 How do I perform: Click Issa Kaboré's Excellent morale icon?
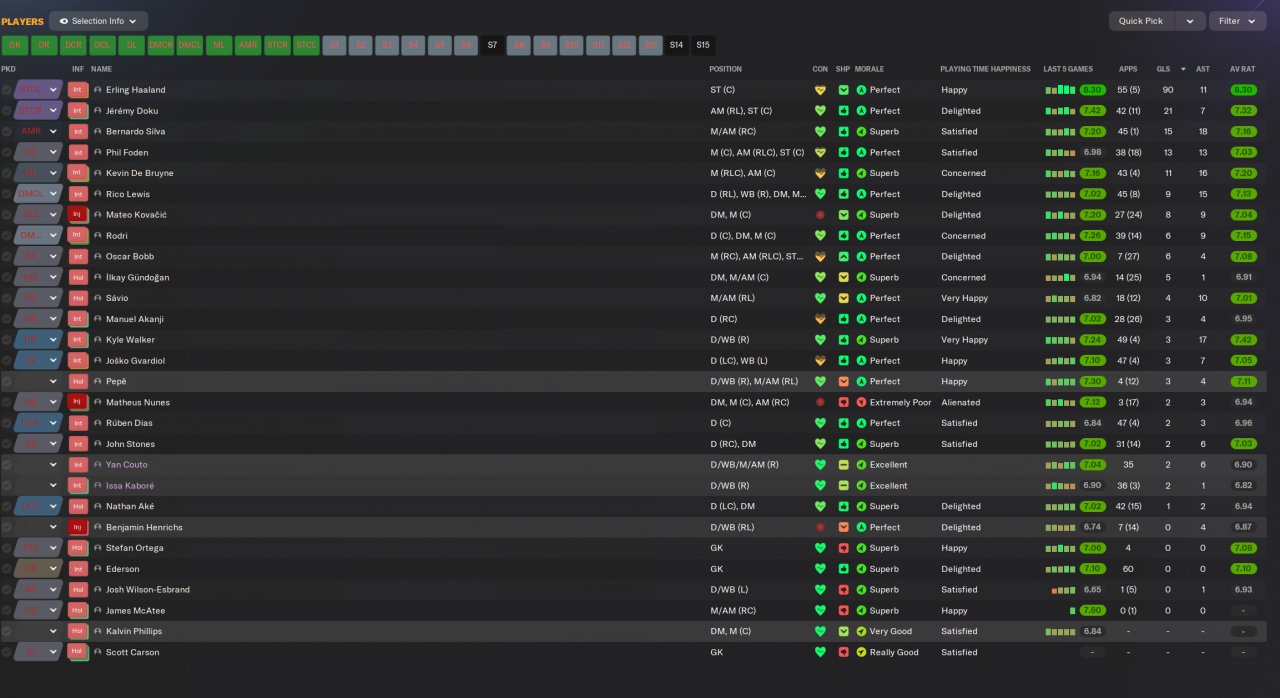[x=861, y=486]
